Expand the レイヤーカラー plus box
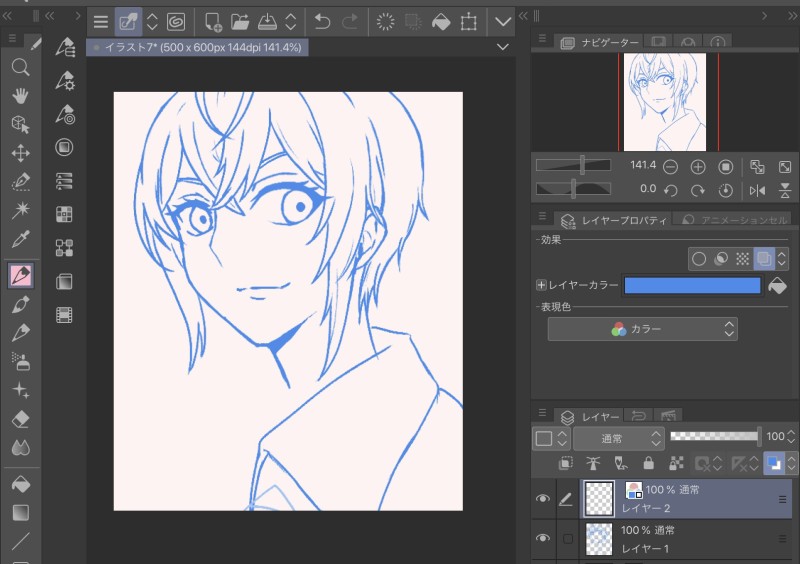 pos(541,285)
